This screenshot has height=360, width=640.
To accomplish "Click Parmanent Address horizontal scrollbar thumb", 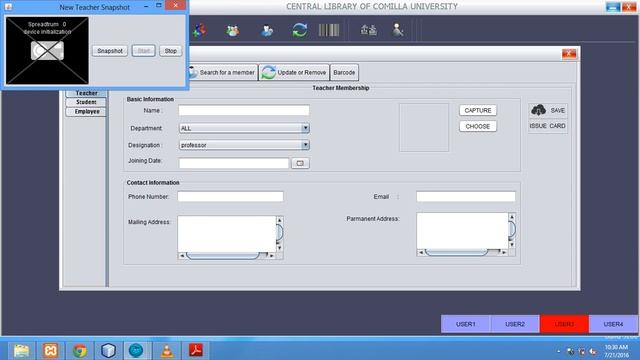I will pyautogui.click(x=456, y=253).
